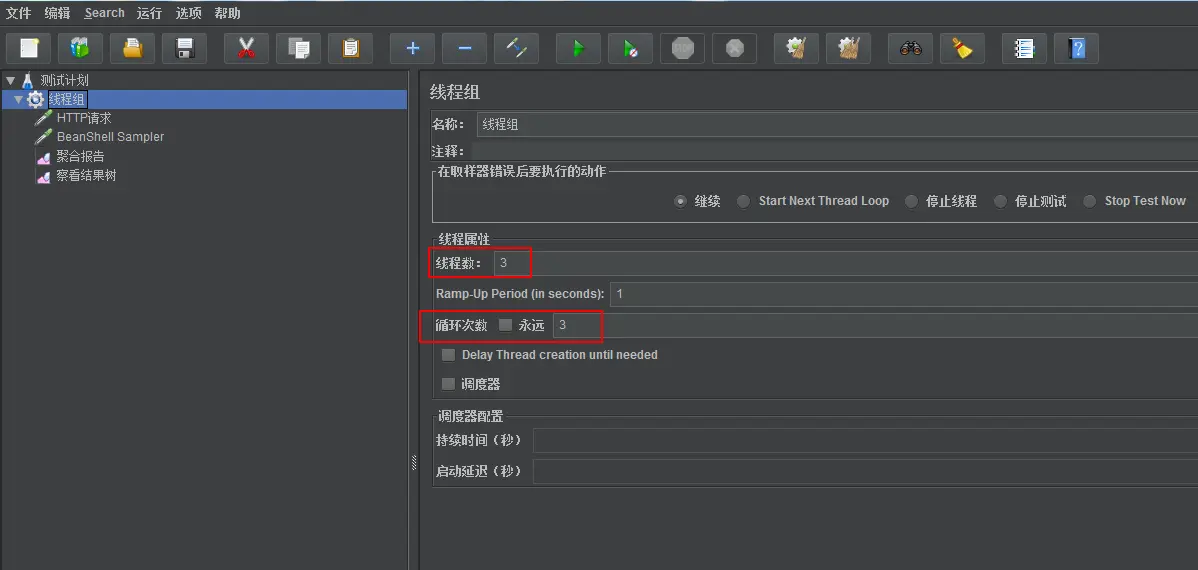The image size is (1198, 570).
Task: Click the Clear All results icon
Action: [x=848, y=48]
